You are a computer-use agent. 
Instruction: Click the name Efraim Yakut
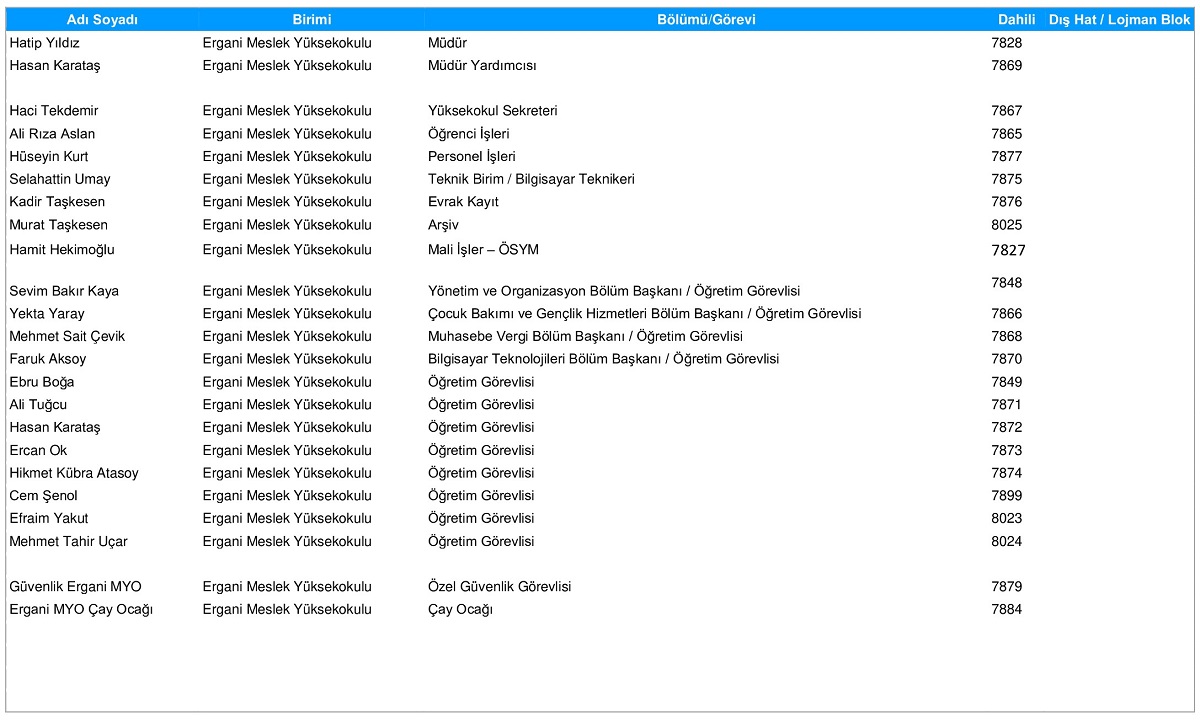(49, 519)
